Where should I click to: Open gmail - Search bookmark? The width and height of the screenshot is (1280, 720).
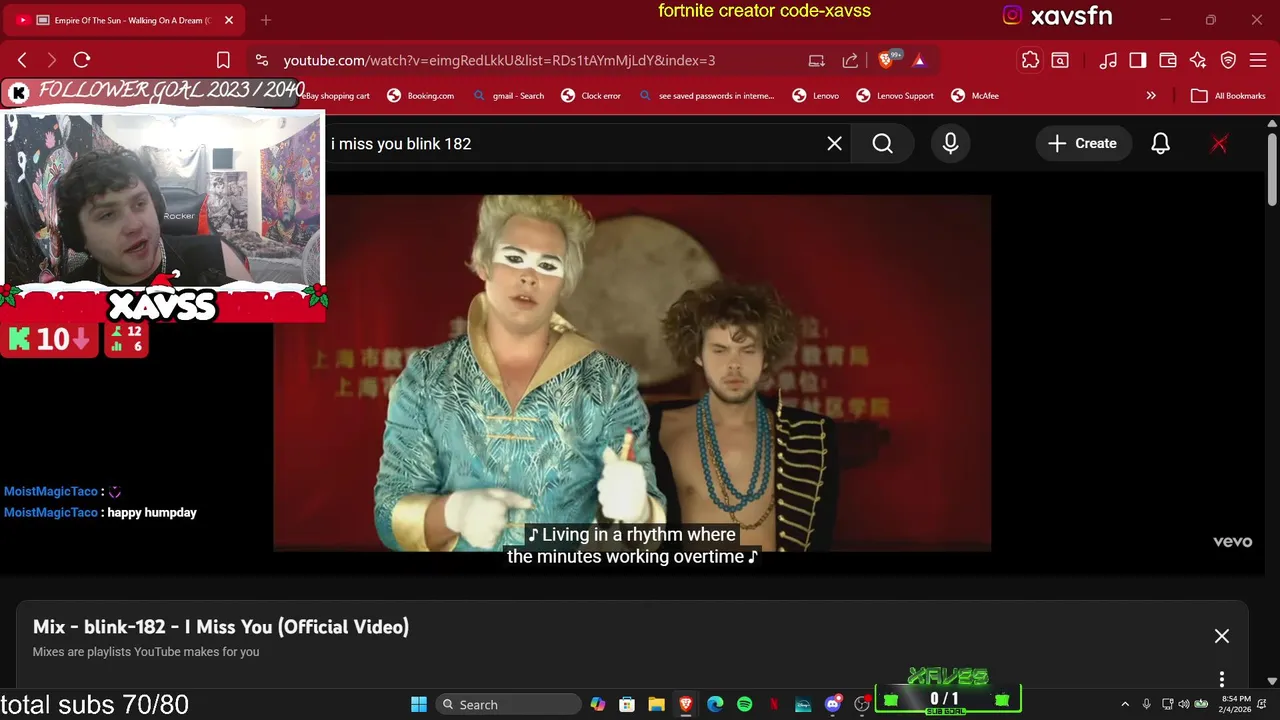click(508, 96)
